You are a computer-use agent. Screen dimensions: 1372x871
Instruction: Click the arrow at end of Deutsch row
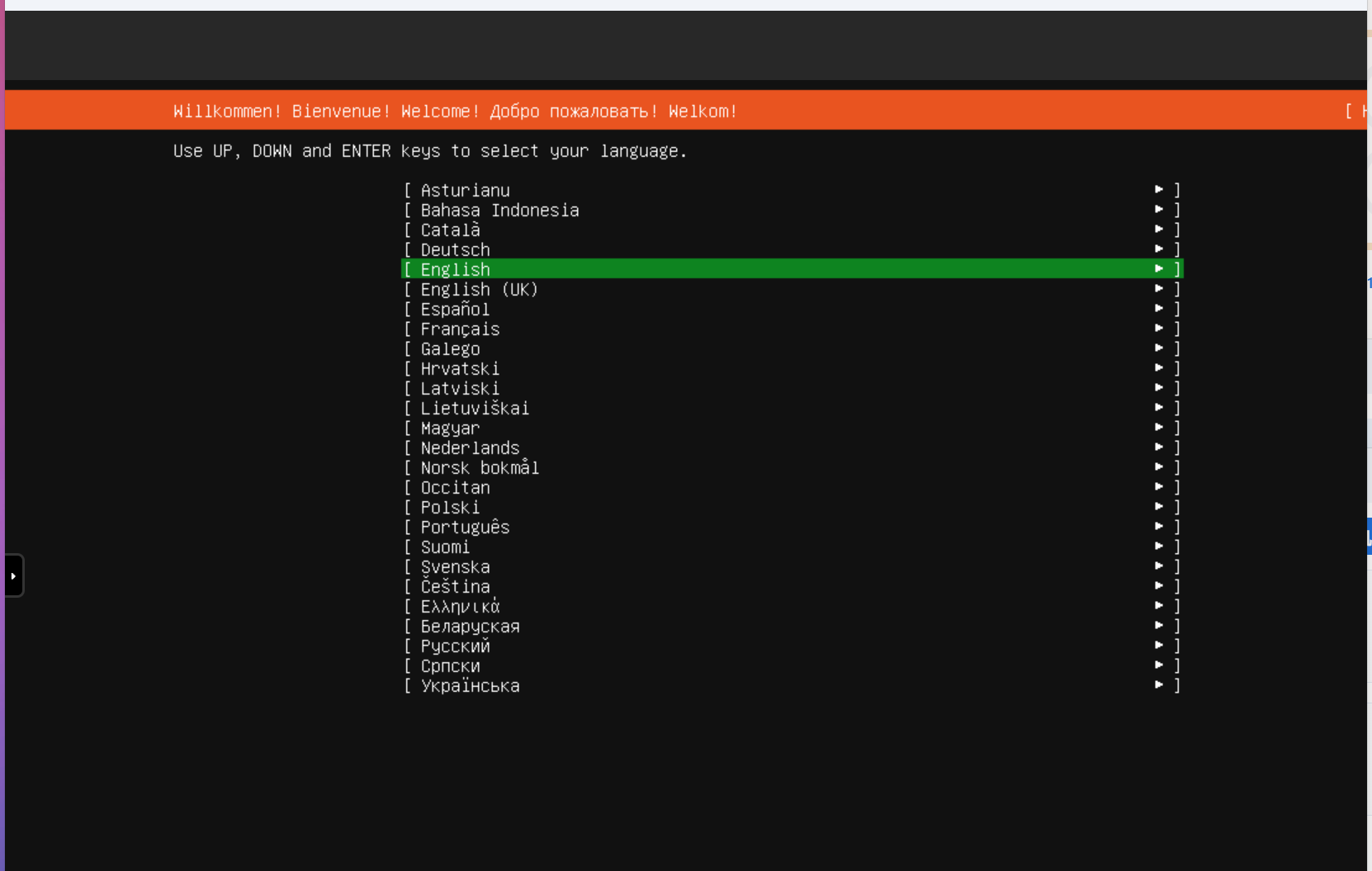(1159, 249)
